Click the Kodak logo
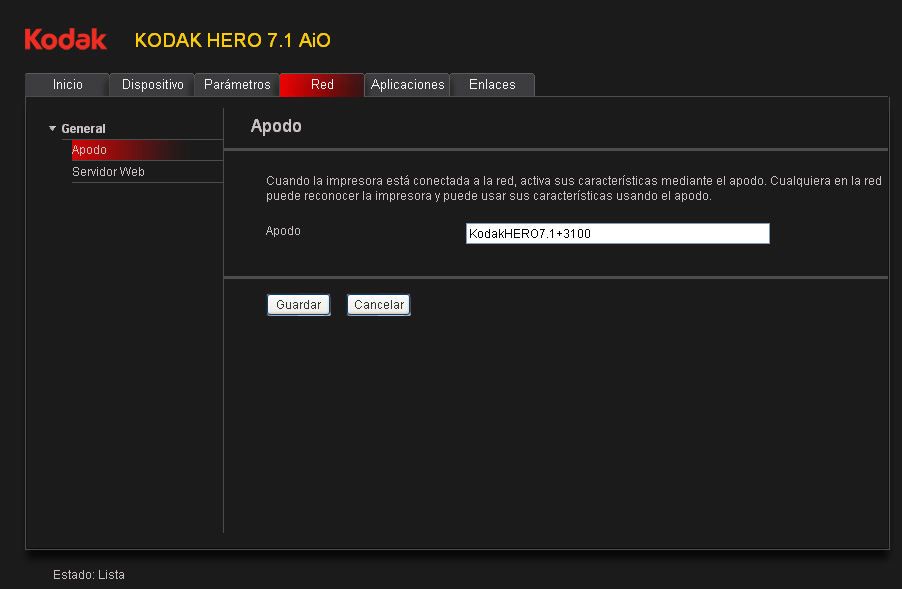The image size is (902, 589). (66, 39)
